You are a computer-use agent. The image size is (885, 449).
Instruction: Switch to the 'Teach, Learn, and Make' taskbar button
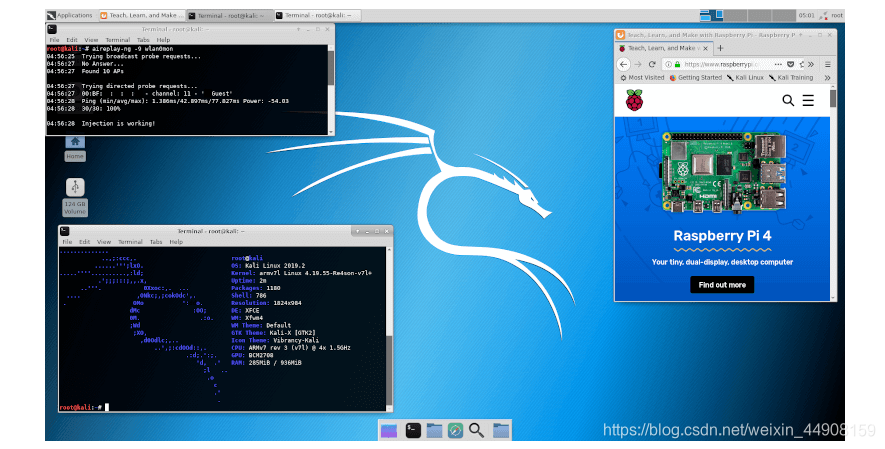tap(141, 15)
